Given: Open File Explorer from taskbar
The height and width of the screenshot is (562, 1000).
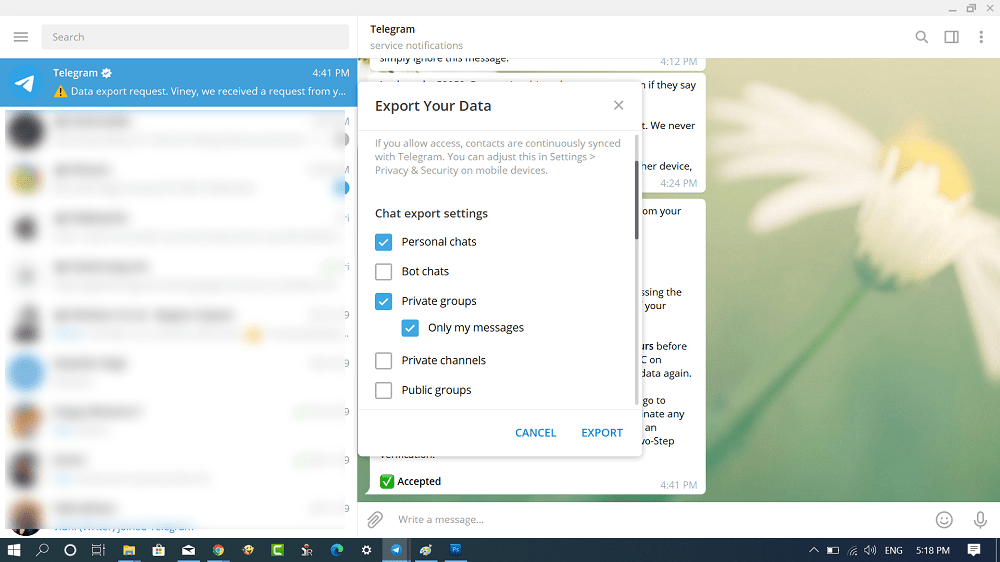Looking at the screenshot, I should (x=129, y=550).
